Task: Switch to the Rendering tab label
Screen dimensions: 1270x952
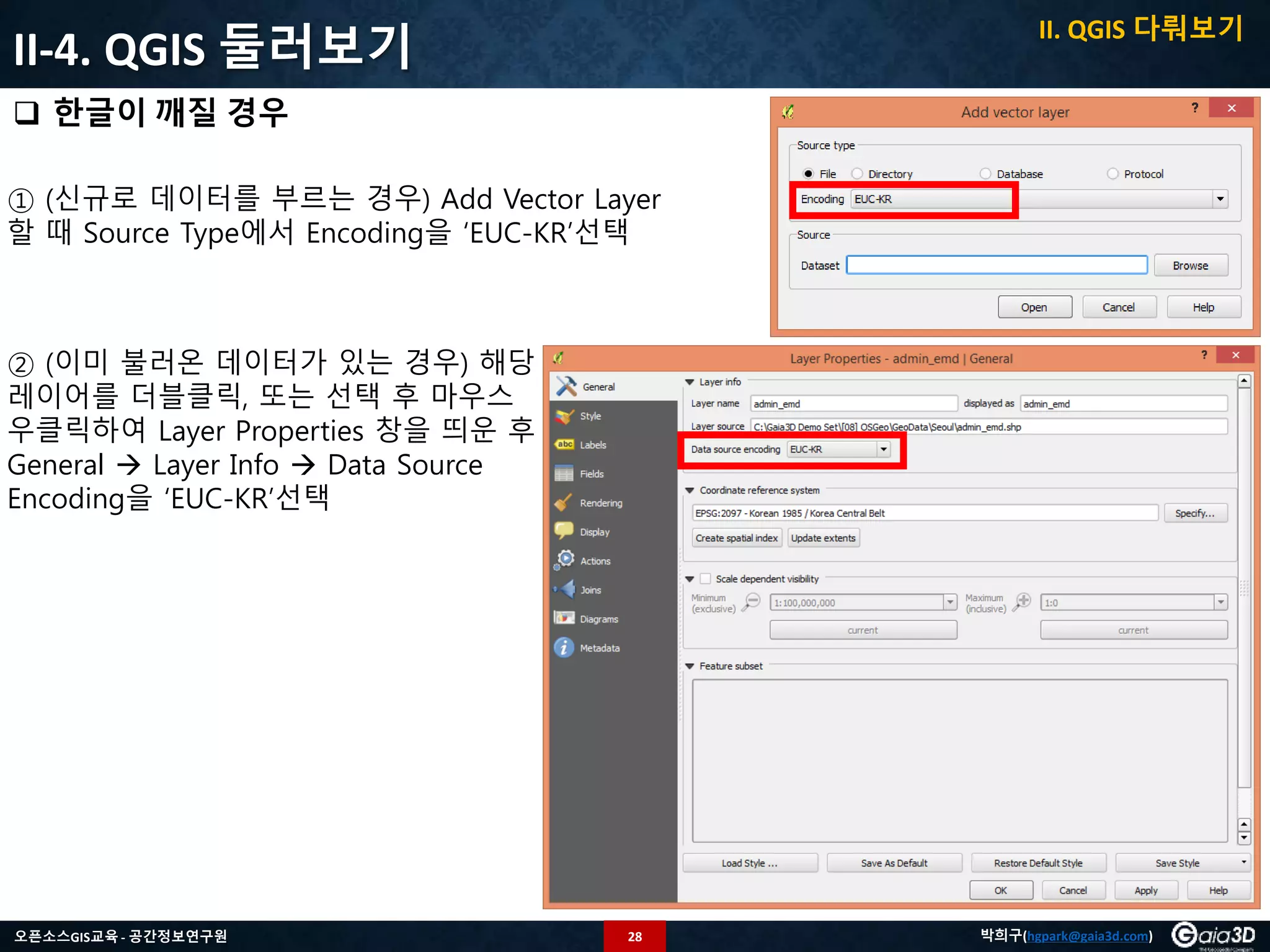Action: [601, 503]
